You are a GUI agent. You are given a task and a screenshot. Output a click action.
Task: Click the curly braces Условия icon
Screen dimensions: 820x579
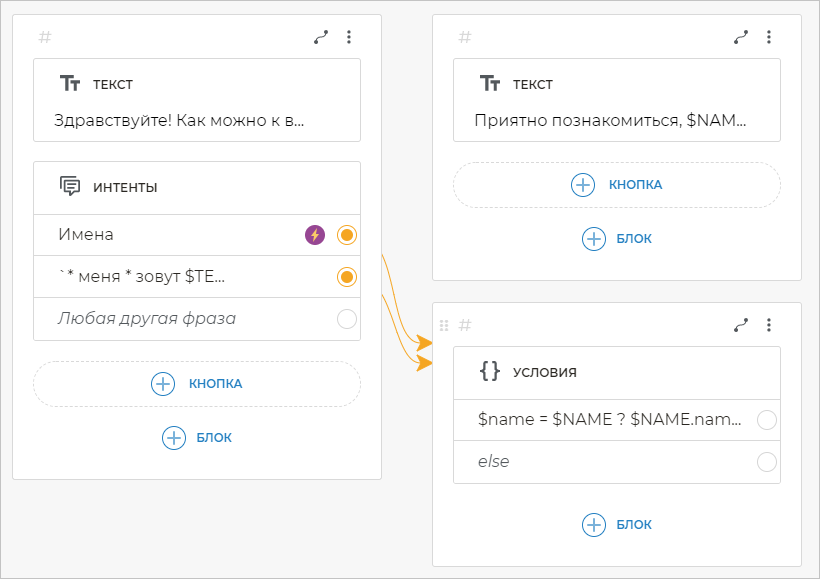(x=490, y=371)
